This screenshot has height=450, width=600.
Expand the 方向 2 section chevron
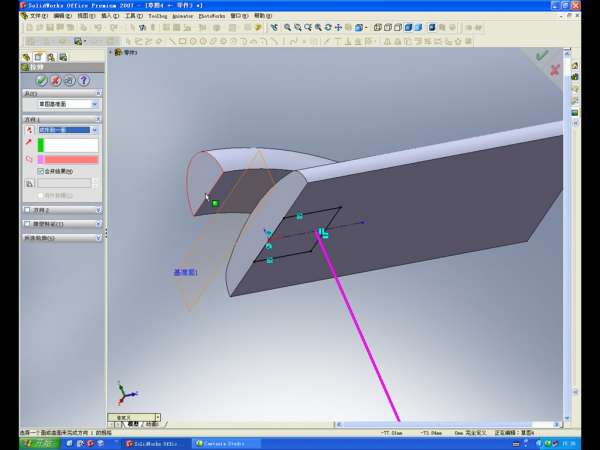(x=98, y=210)
